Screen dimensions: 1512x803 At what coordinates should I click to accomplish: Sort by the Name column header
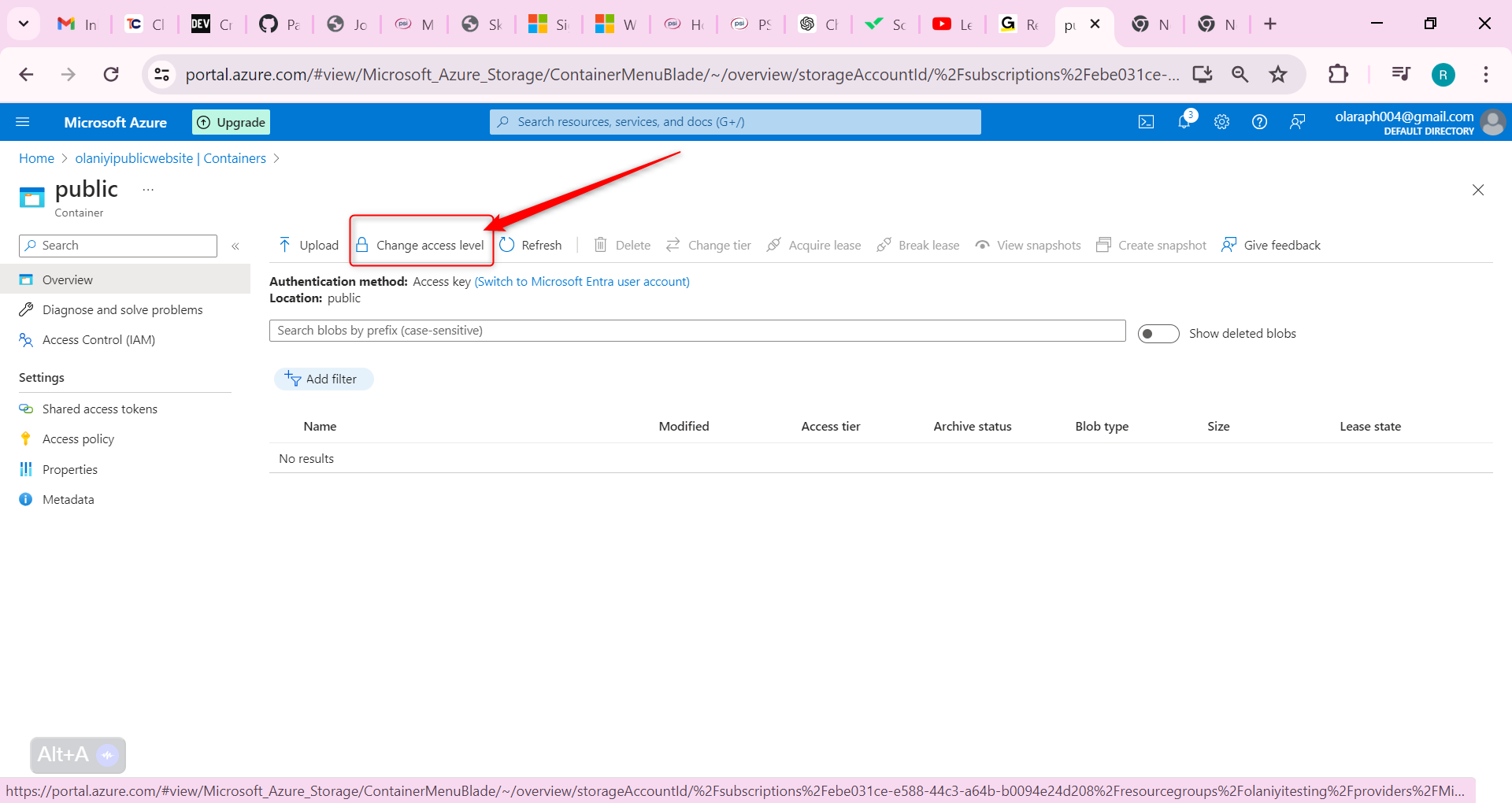(320, 426)
